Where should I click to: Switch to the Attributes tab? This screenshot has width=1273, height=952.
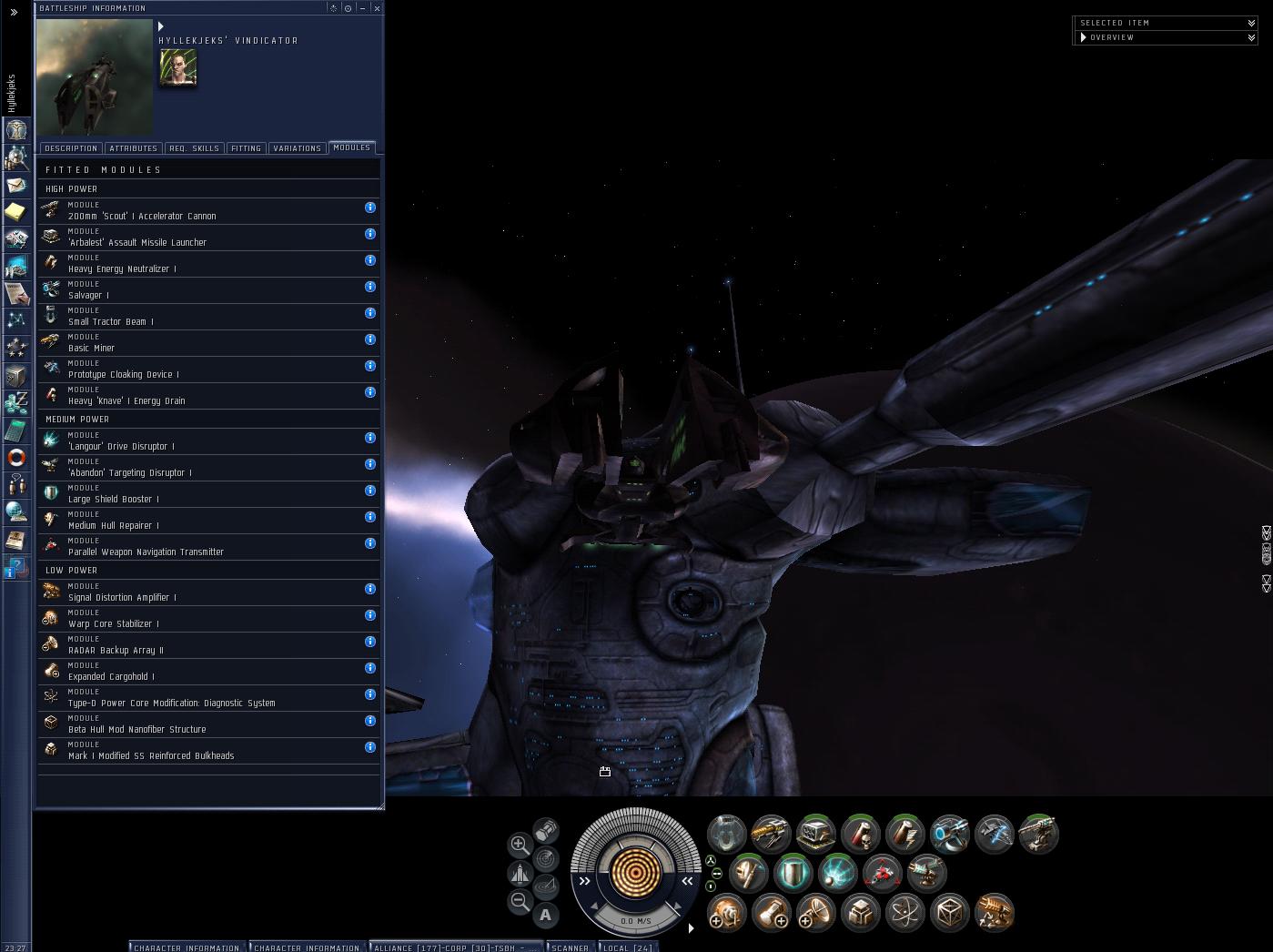(x=133, y=148)
